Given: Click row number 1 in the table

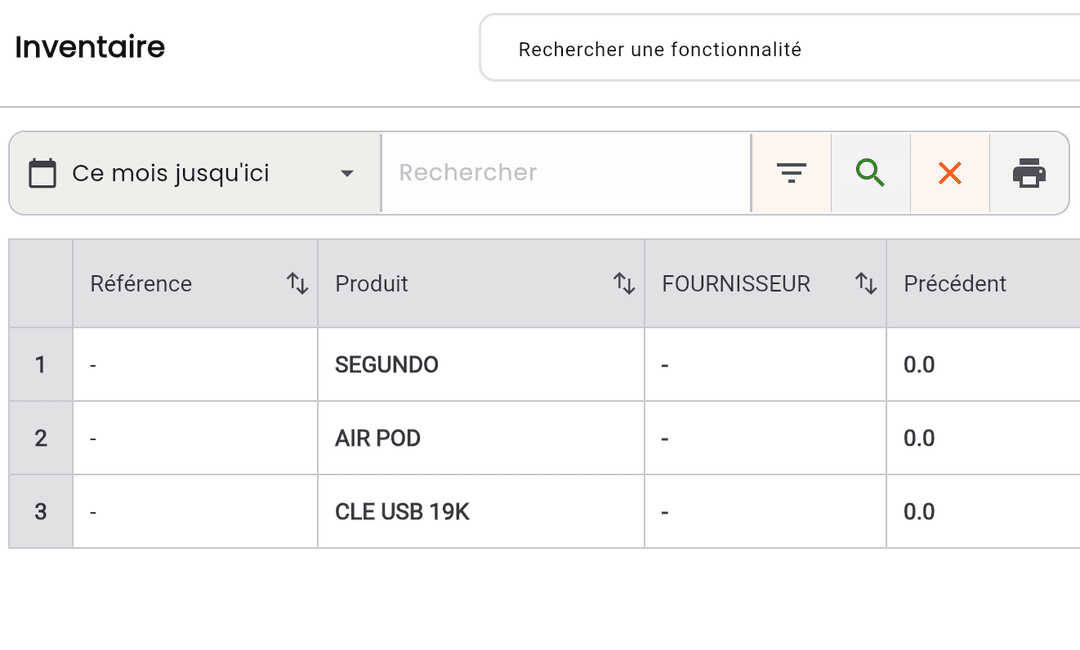Looking at the screenshot, I should (x=40, y=364).
